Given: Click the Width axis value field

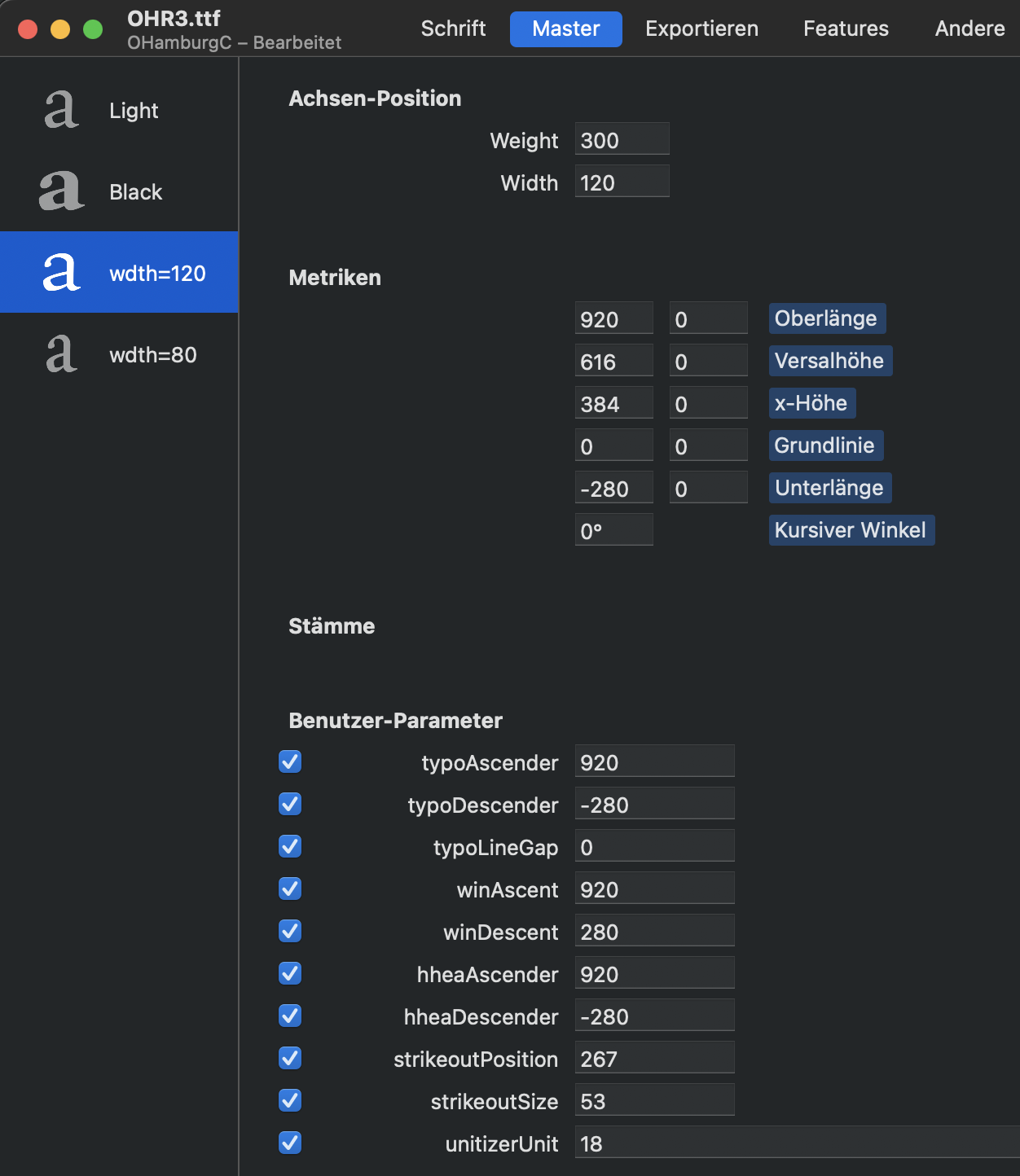Looking at the screenshot, I should tap(622, 182).
